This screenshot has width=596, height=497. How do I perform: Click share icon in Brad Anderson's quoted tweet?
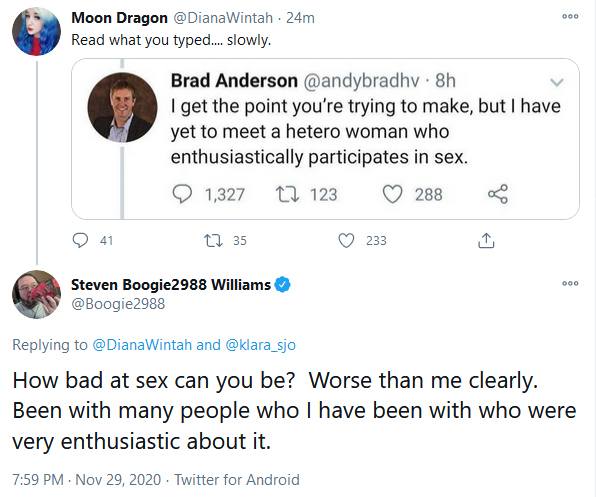pyautogui.click(x=498, y=194)
